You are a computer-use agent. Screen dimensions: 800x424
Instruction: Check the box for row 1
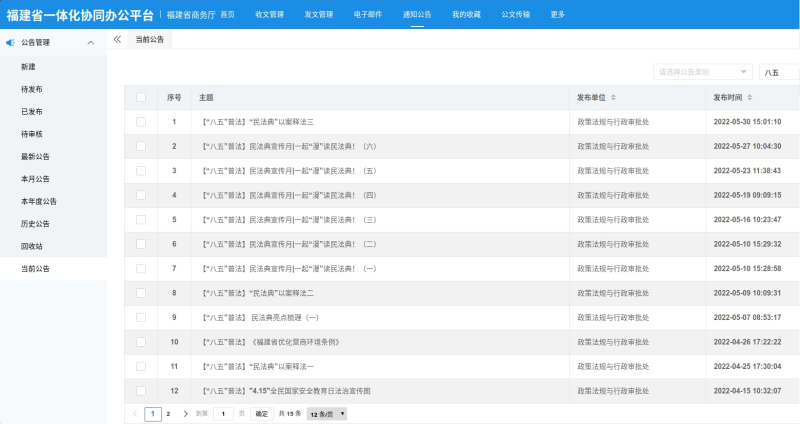coord(141,122)
